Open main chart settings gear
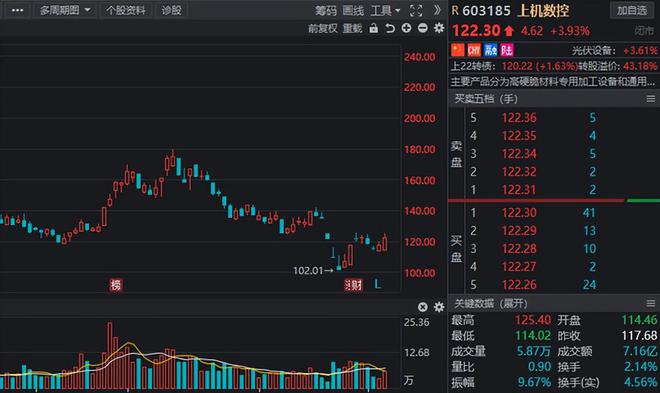 439,28
